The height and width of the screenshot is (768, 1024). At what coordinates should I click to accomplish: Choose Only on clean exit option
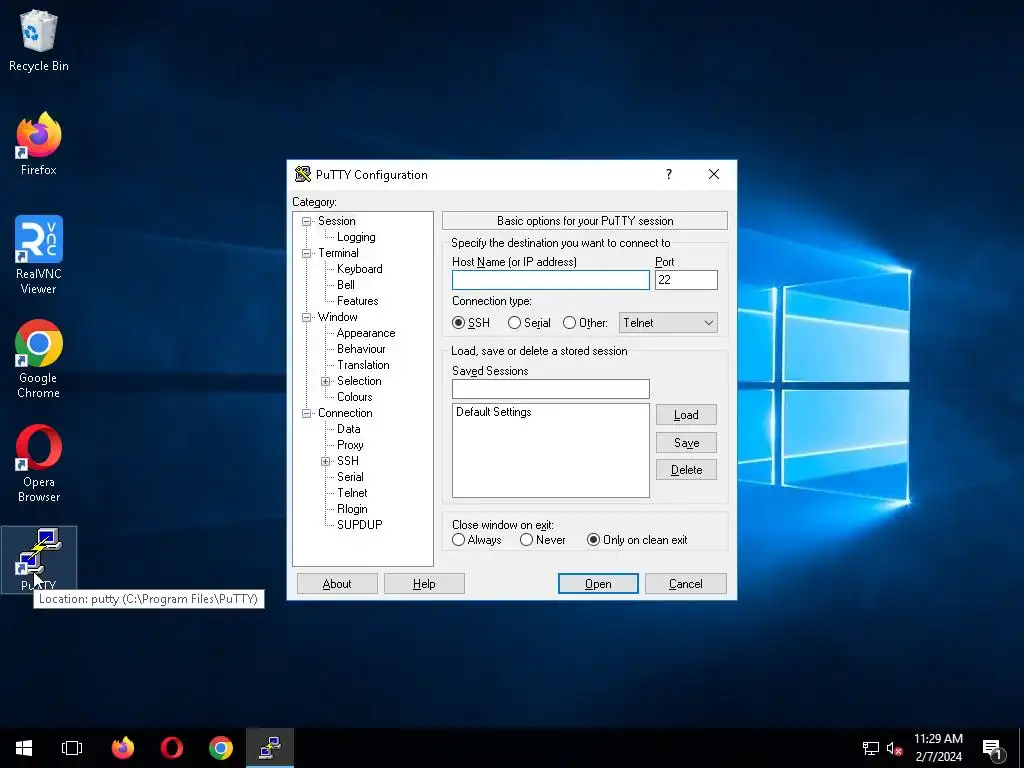point(637,540)
